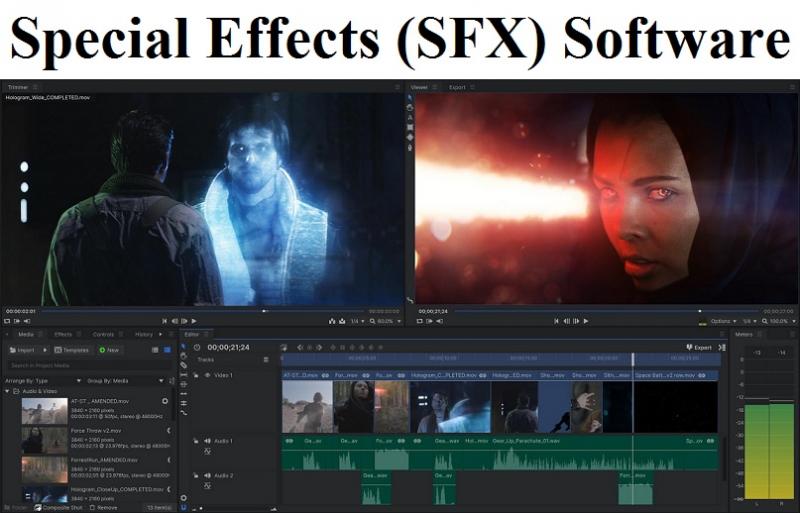Select the Ellipse mask tool in Viewer
The width and height of the screenshot is (800, 513).
pyautogui.click(x=410, y=137)
